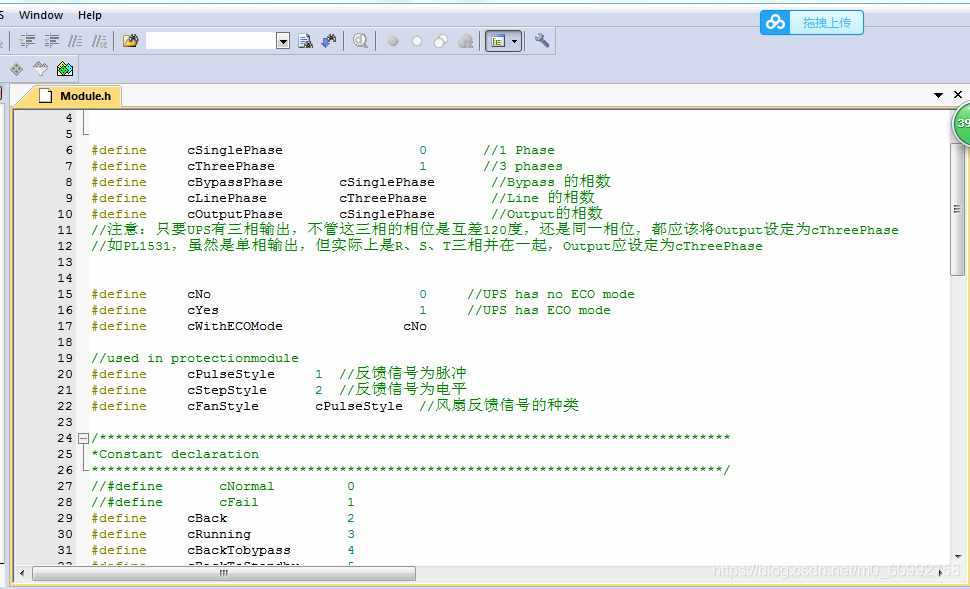Screen dimensions: 970x589
Task: Click cBypassPhase on line 8
Action: [x=234, y=183]
